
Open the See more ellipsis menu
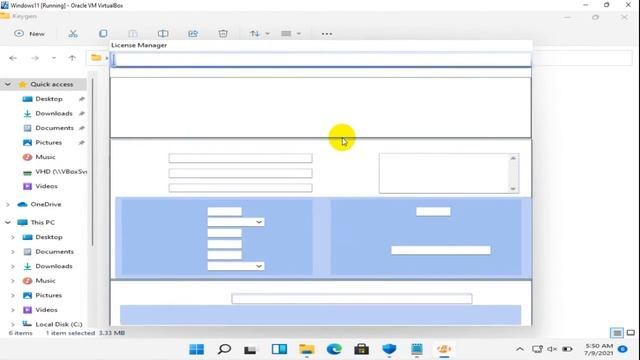tap(327, 34)
